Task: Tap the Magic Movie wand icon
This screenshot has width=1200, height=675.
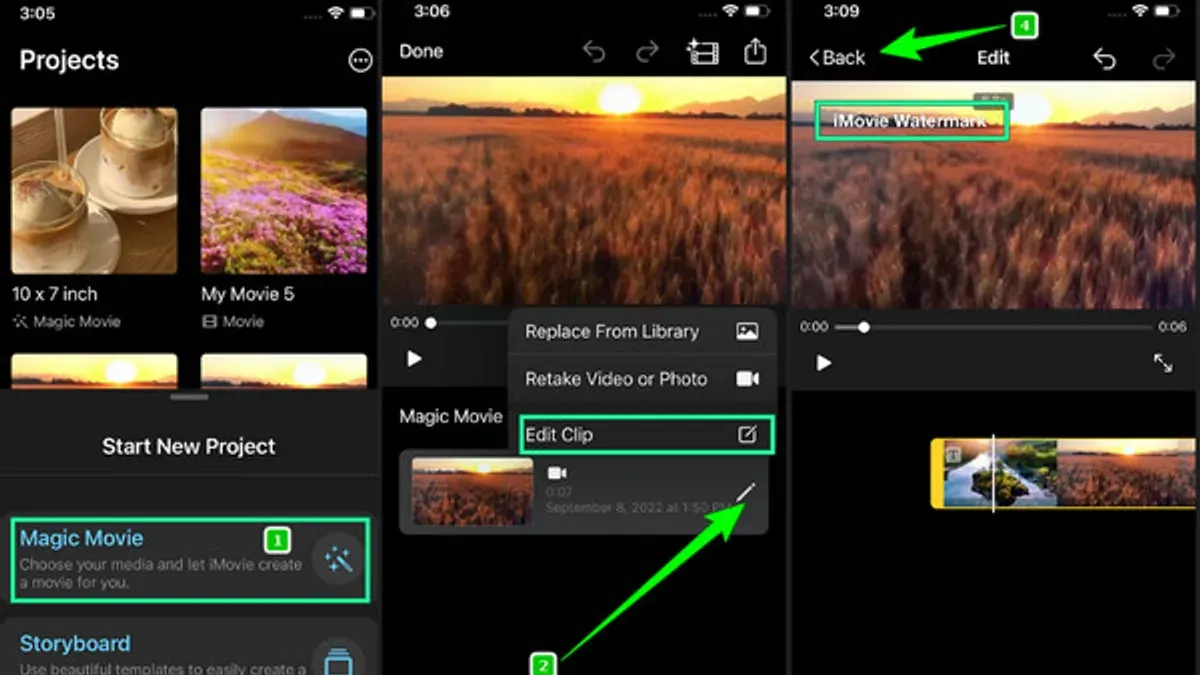Action: [339, 560]
